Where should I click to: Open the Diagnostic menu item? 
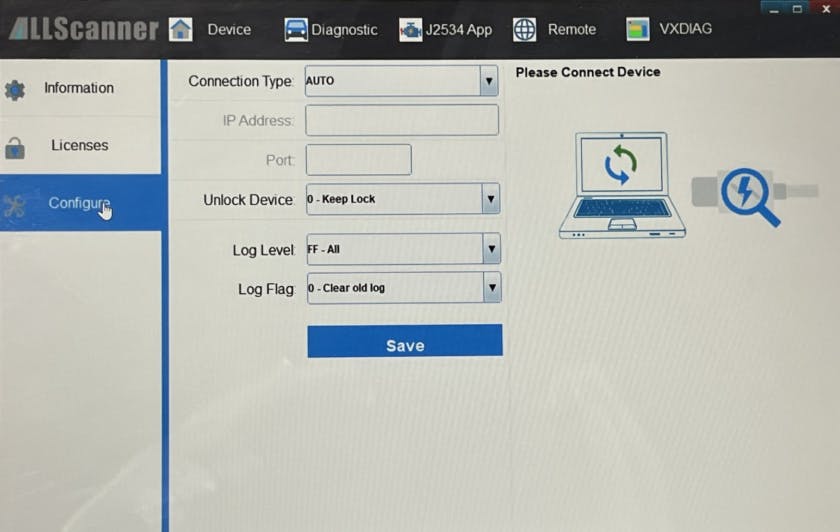343,29
